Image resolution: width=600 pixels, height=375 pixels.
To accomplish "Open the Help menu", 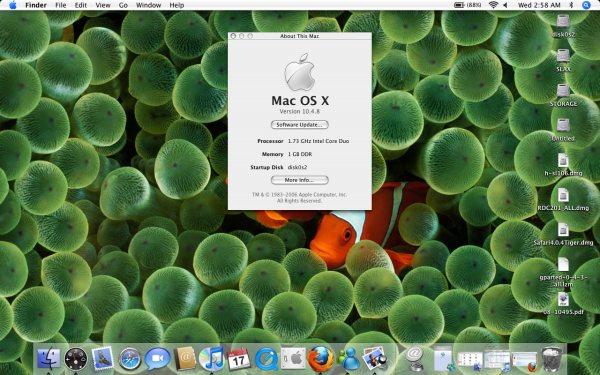I will tap(177, 5).
